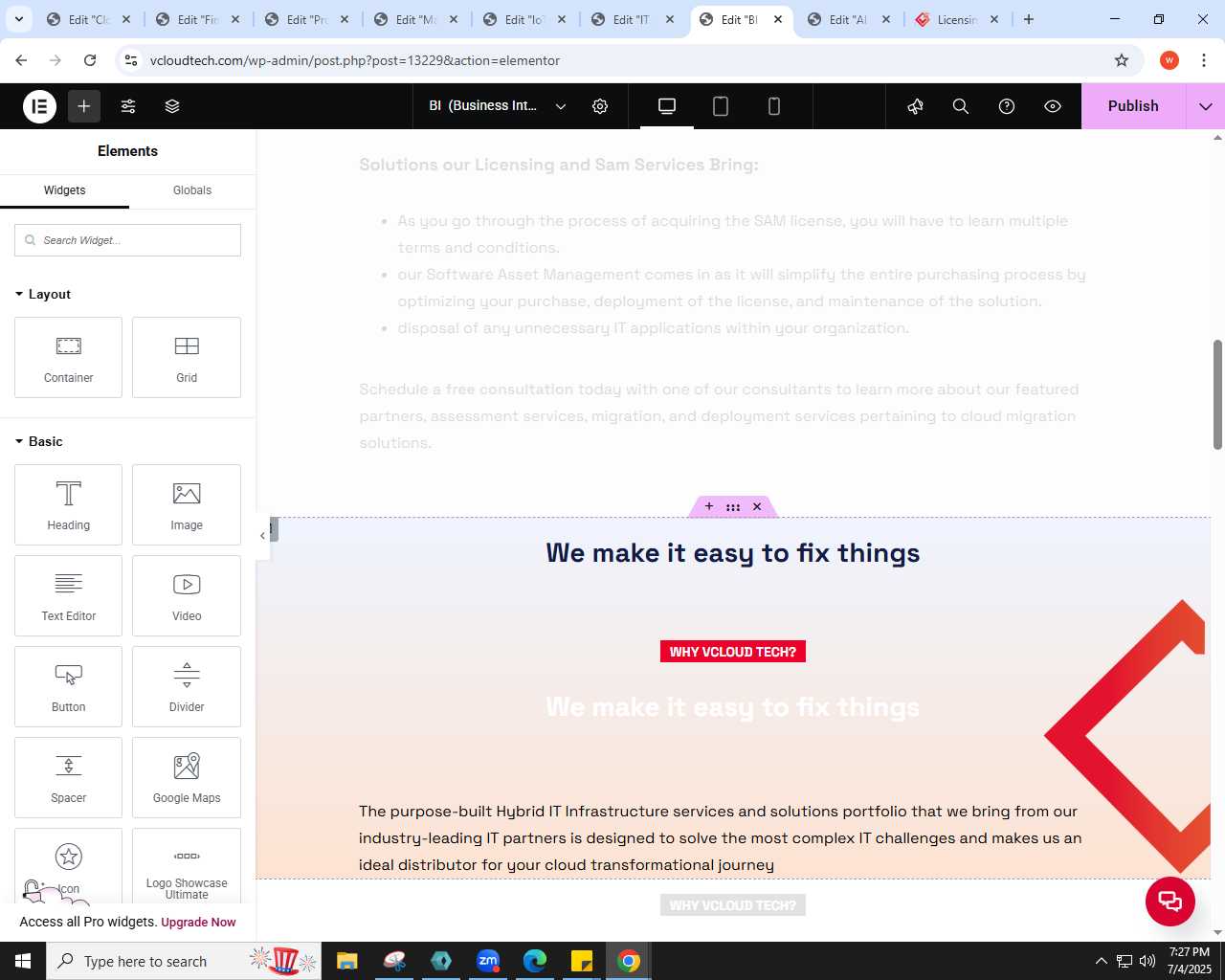1225x980 pixels.
Task: Click the WHY VCLOUD TECH? red badge
Action: pyautogui.click(x=733, y=652)
